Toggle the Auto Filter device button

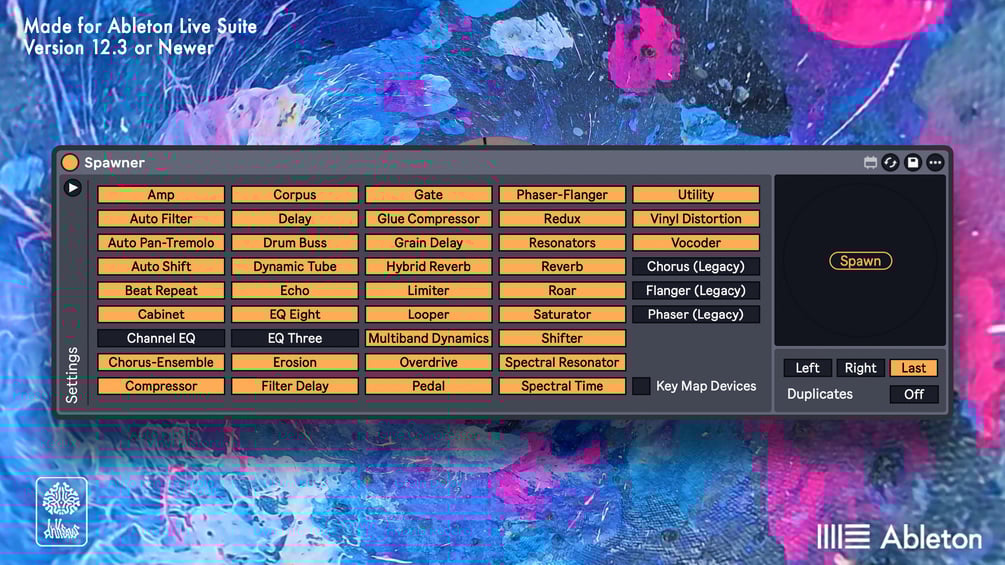pyautogui.click(x=161, y=218)
